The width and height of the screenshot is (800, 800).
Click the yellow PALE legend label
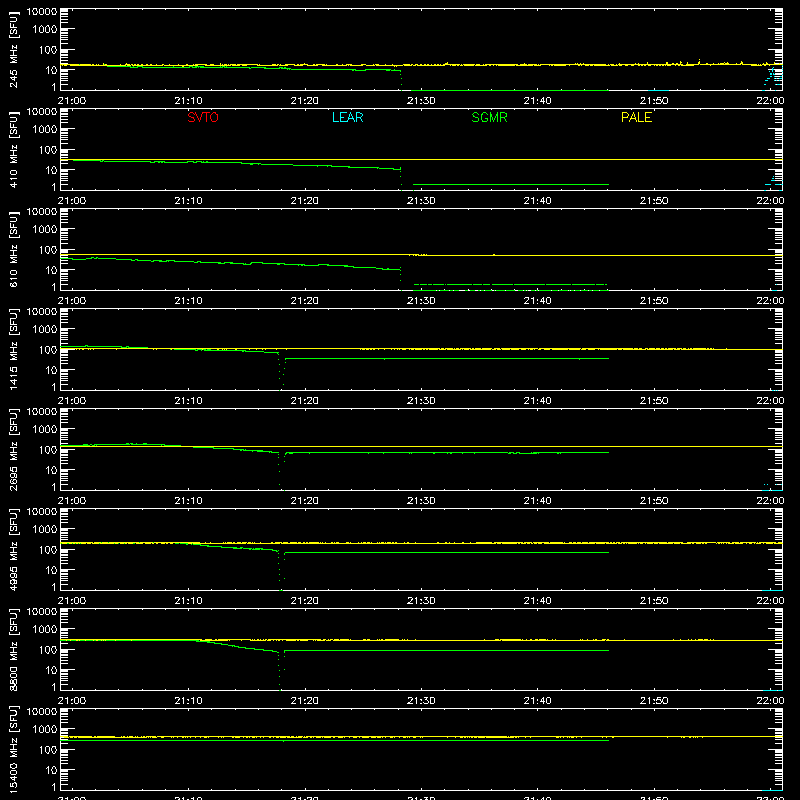636,117
